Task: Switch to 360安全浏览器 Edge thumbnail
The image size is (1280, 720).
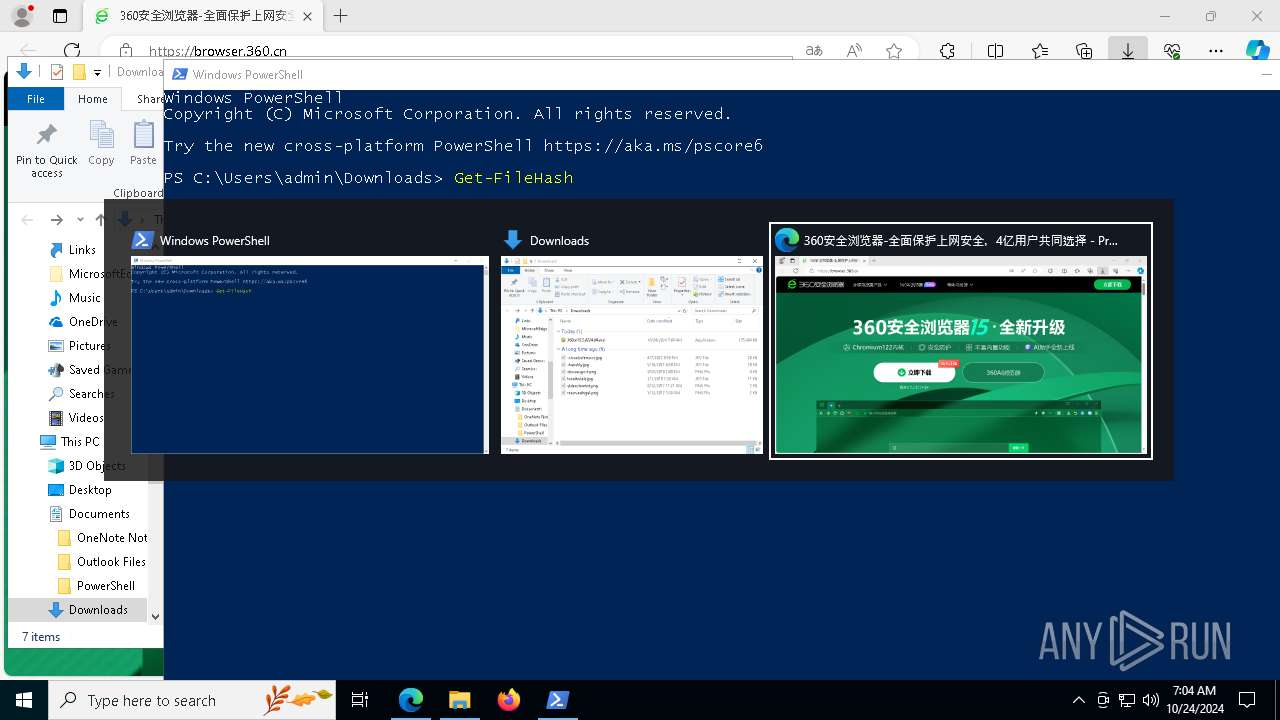Action: click(961, 341)
